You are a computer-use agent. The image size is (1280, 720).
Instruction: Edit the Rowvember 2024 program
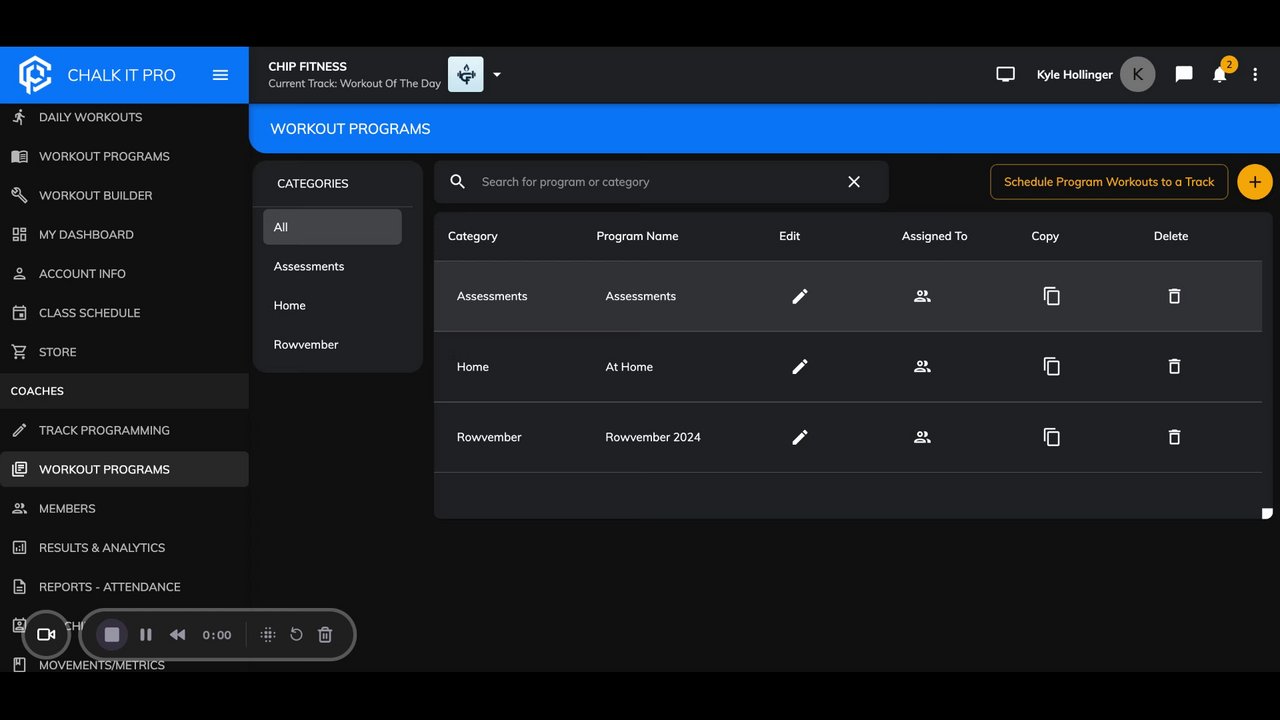click(800, 437)
